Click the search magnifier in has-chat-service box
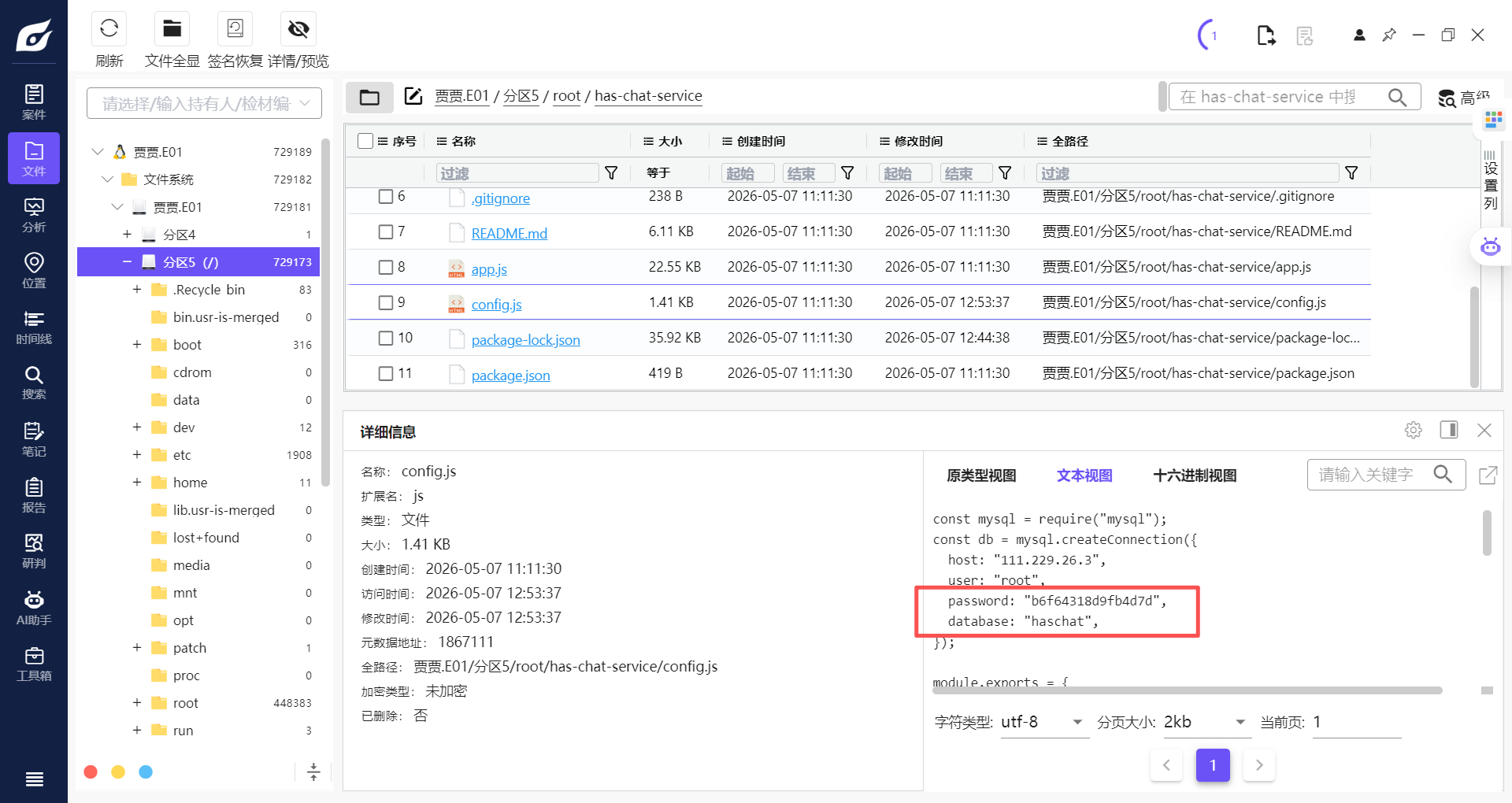The height and width of the screenshot is (803, 1512). tap(1397, 97)
